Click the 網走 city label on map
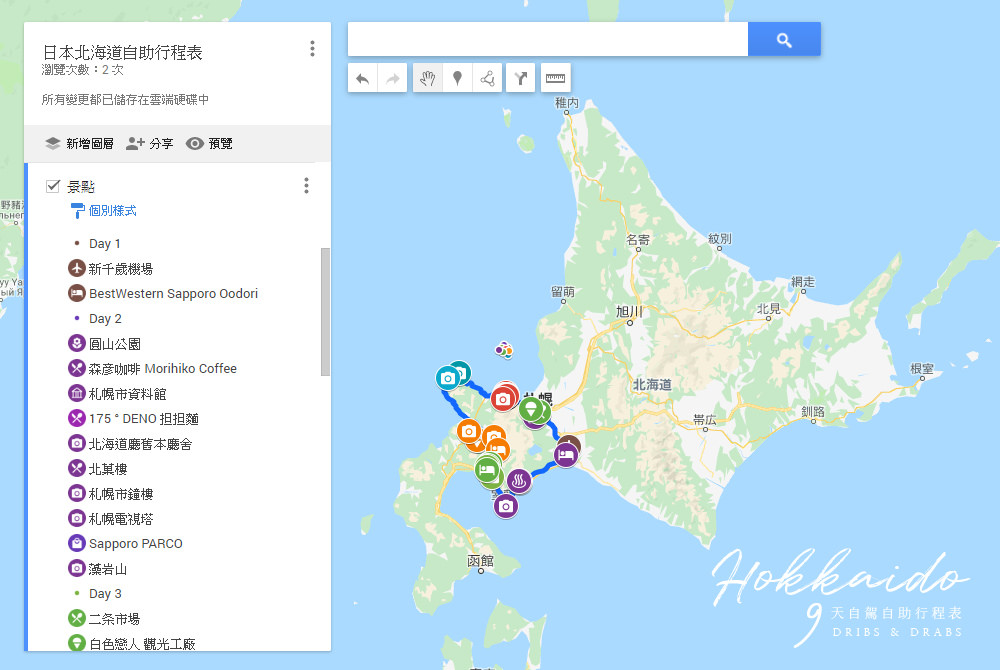The image size is (1000, 670). pos(803,282)
